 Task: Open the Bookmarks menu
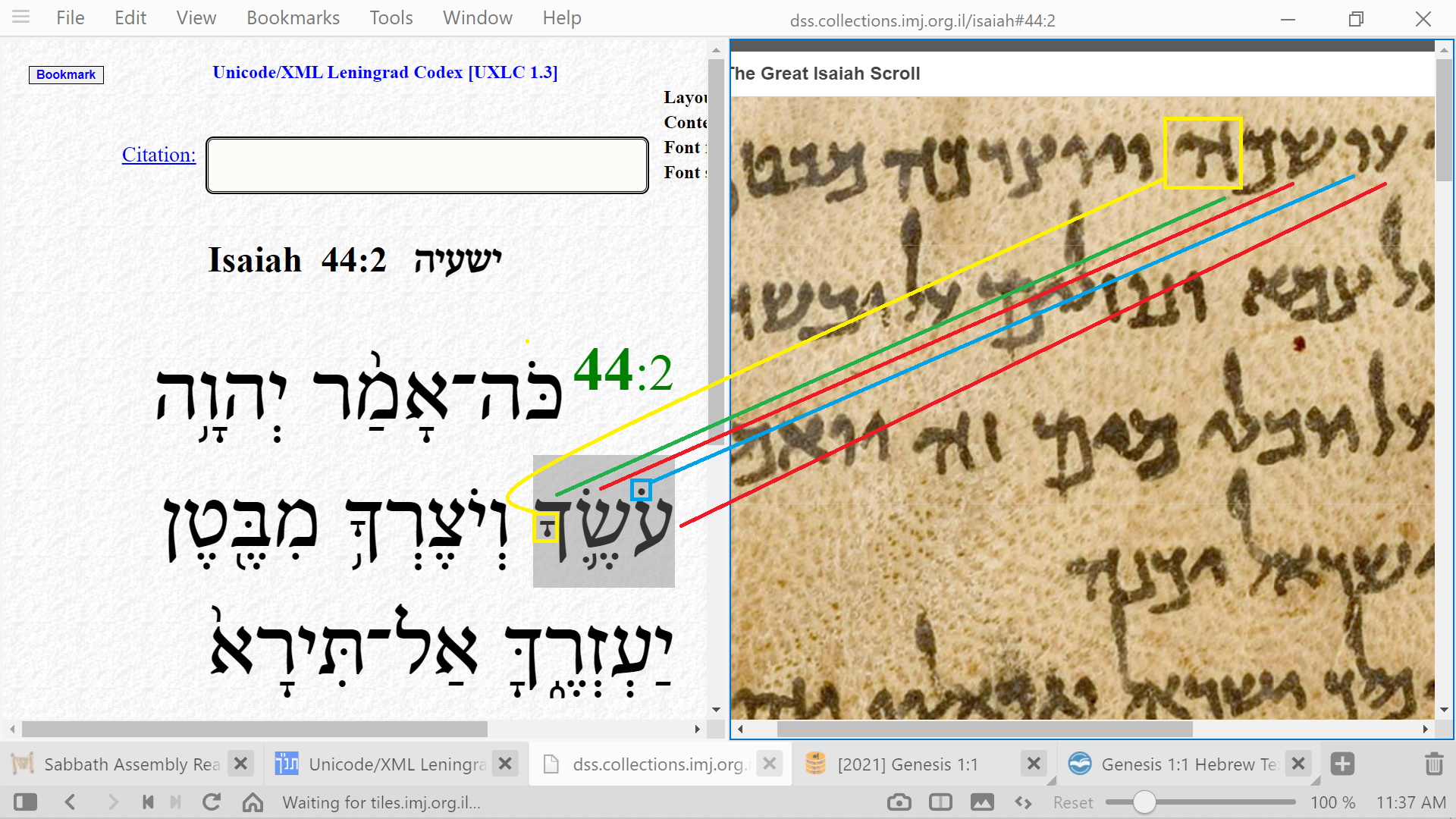pyautogui.click(x=293, y=17)
